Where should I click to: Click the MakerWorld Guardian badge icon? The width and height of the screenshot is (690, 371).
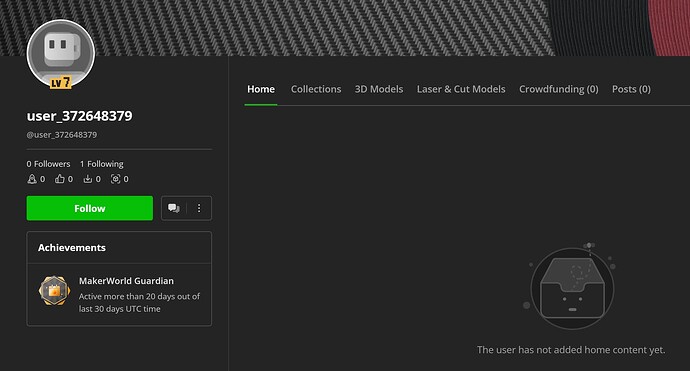point(54,291)
